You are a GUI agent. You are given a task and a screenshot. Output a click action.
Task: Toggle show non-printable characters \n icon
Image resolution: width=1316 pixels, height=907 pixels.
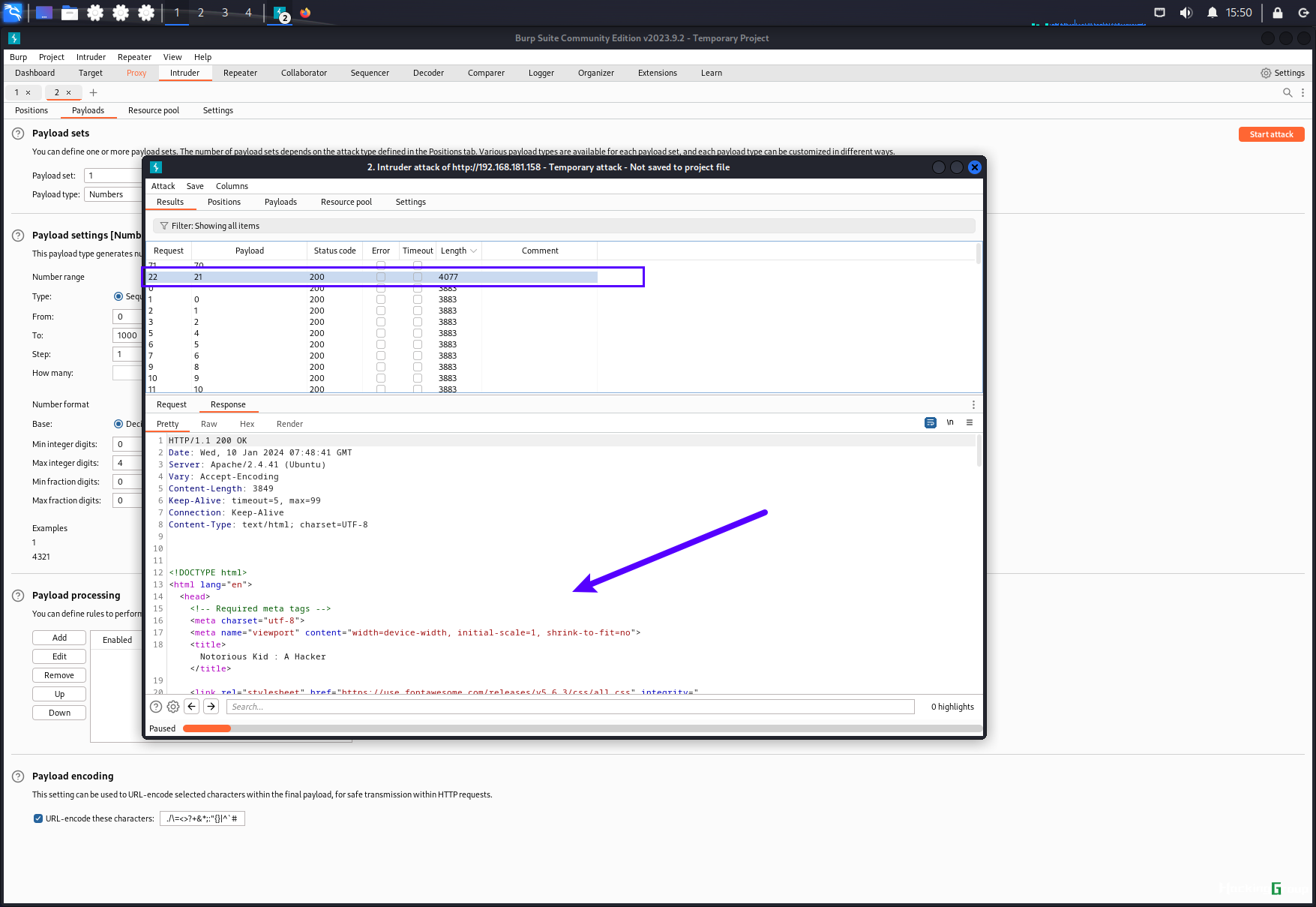(950, 423)
